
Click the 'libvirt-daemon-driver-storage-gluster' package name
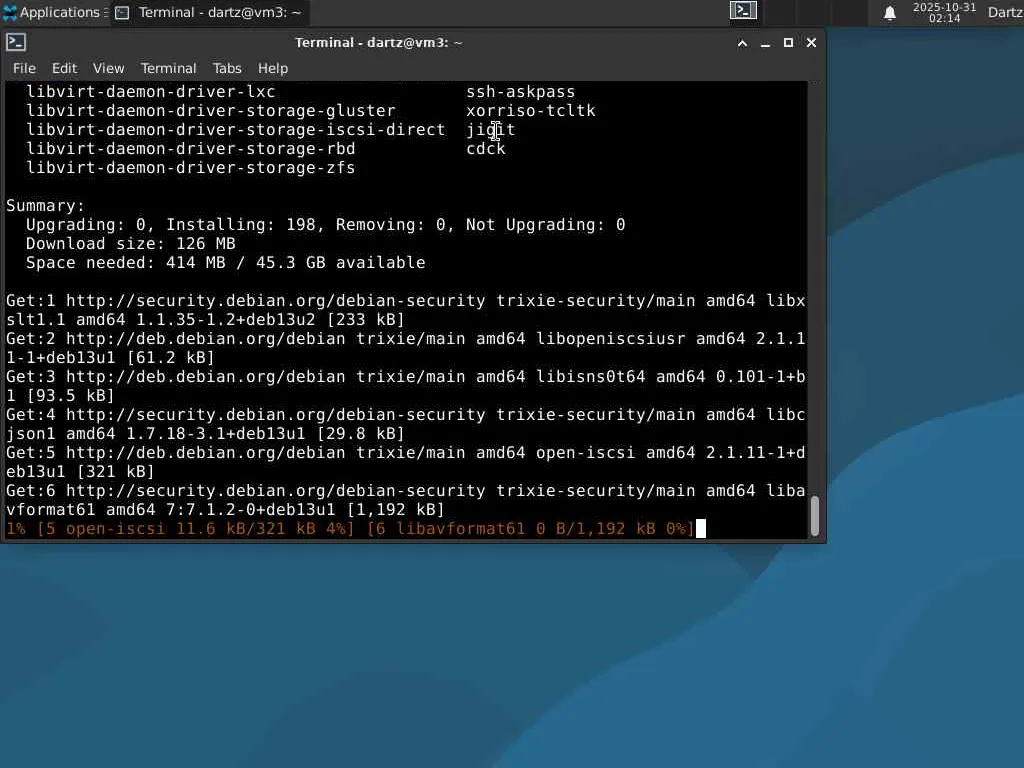211,110
